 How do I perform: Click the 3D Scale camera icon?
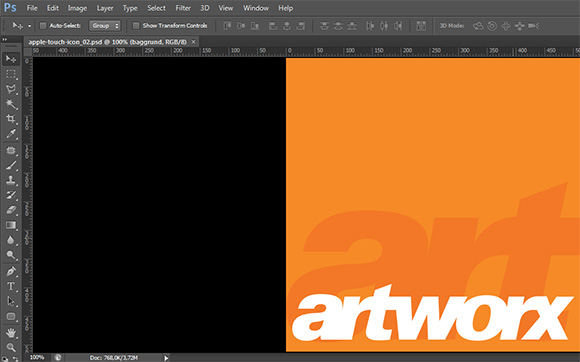coord(533,26)
